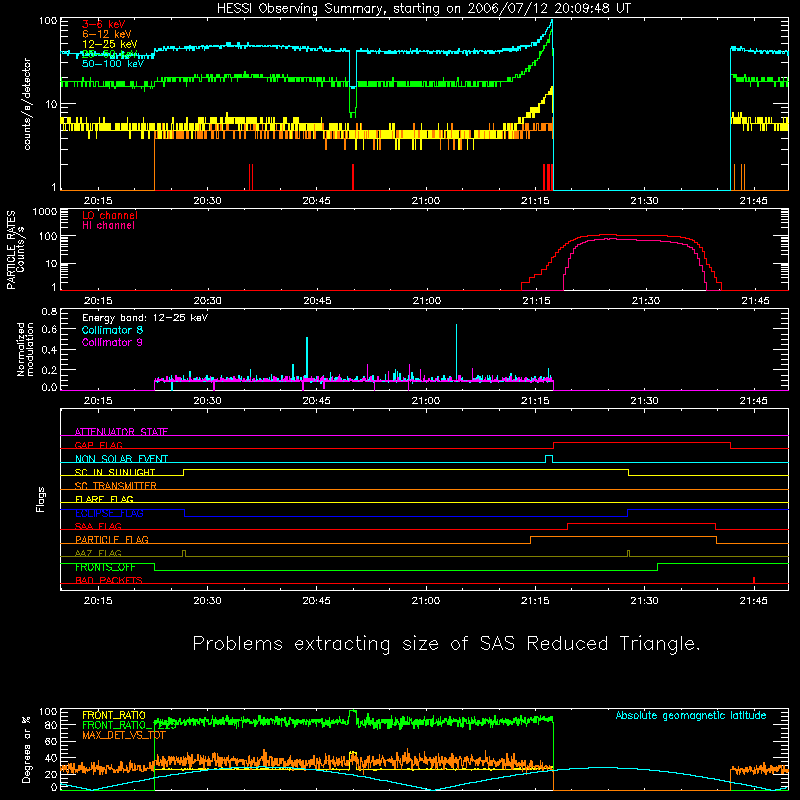Screen dimensions: 800x800
Task: Select the 'ECLIPSE_FLAG' flag label
Action: coord(109,513)
